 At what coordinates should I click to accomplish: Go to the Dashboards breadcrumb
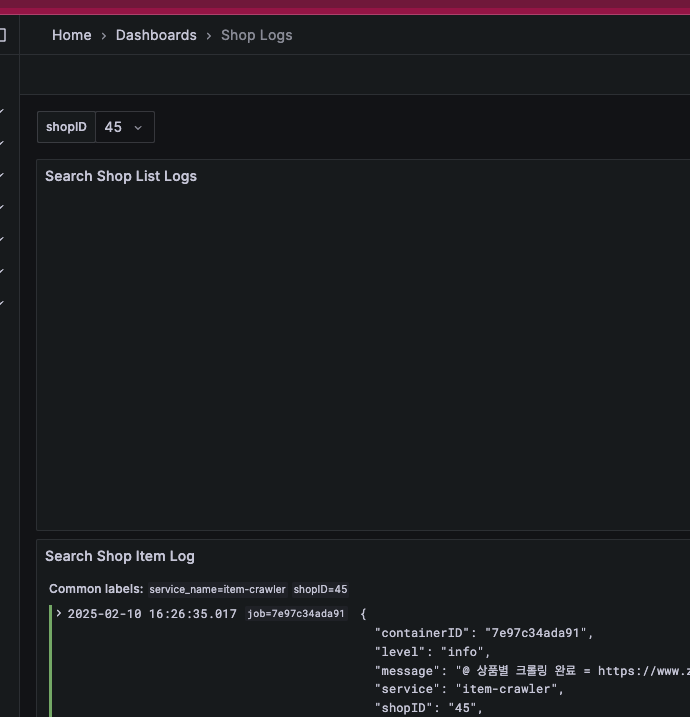[x=156, y=35]
